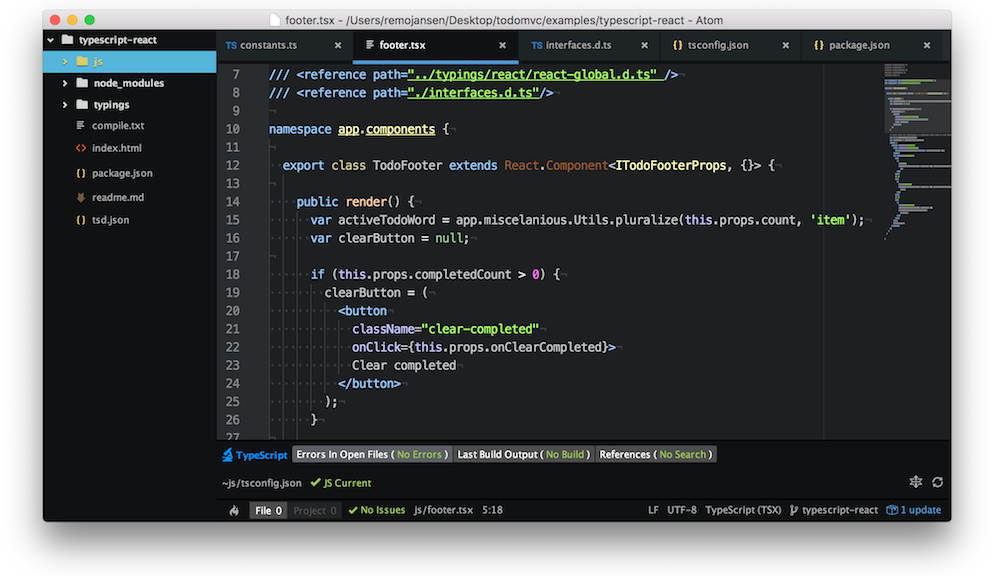Expand the js folder in tree
The width and height of the screenshot is (1000, 576).
click(66, 62)
